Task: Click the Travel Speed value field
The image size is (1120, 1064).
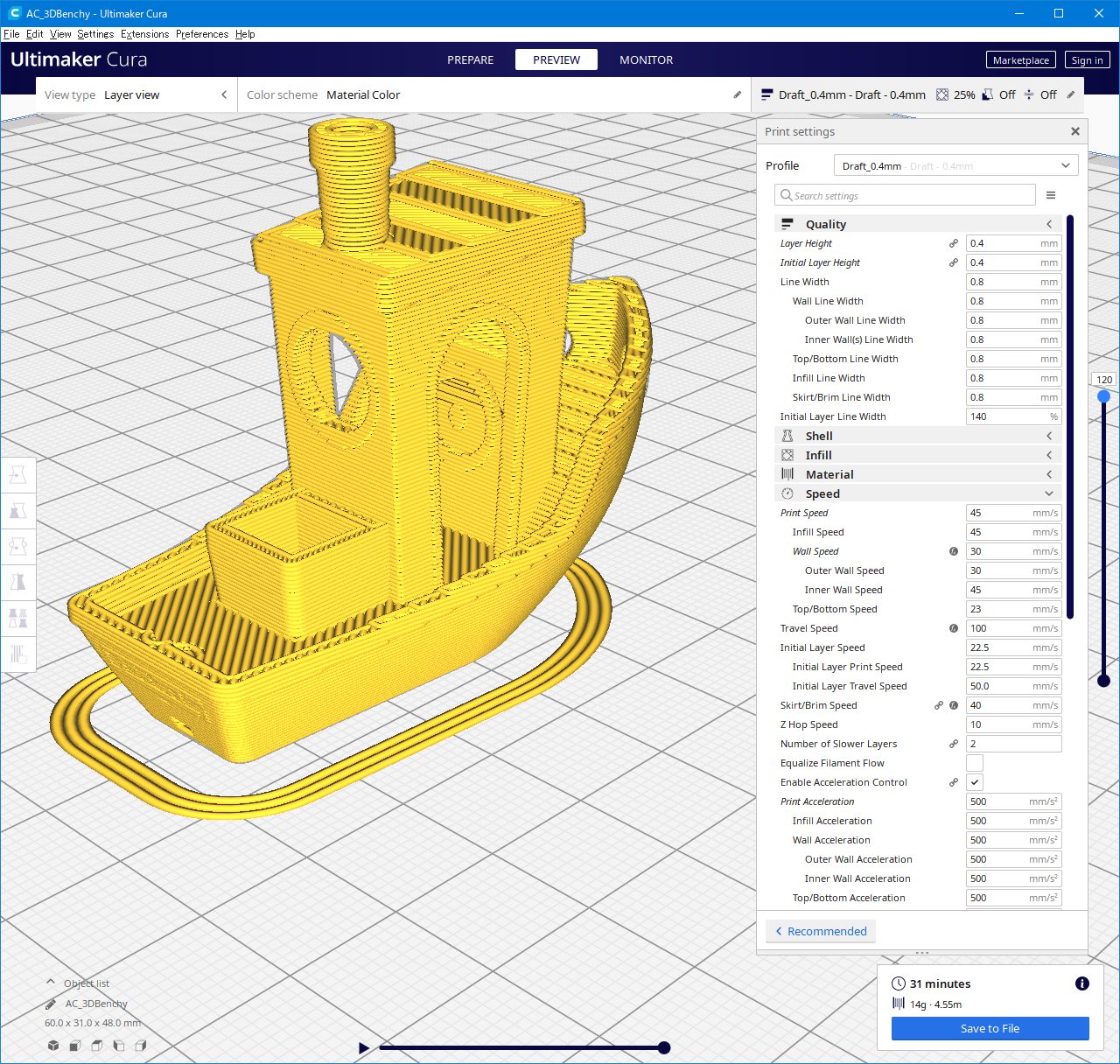Action: click(x=1013, y=628)
